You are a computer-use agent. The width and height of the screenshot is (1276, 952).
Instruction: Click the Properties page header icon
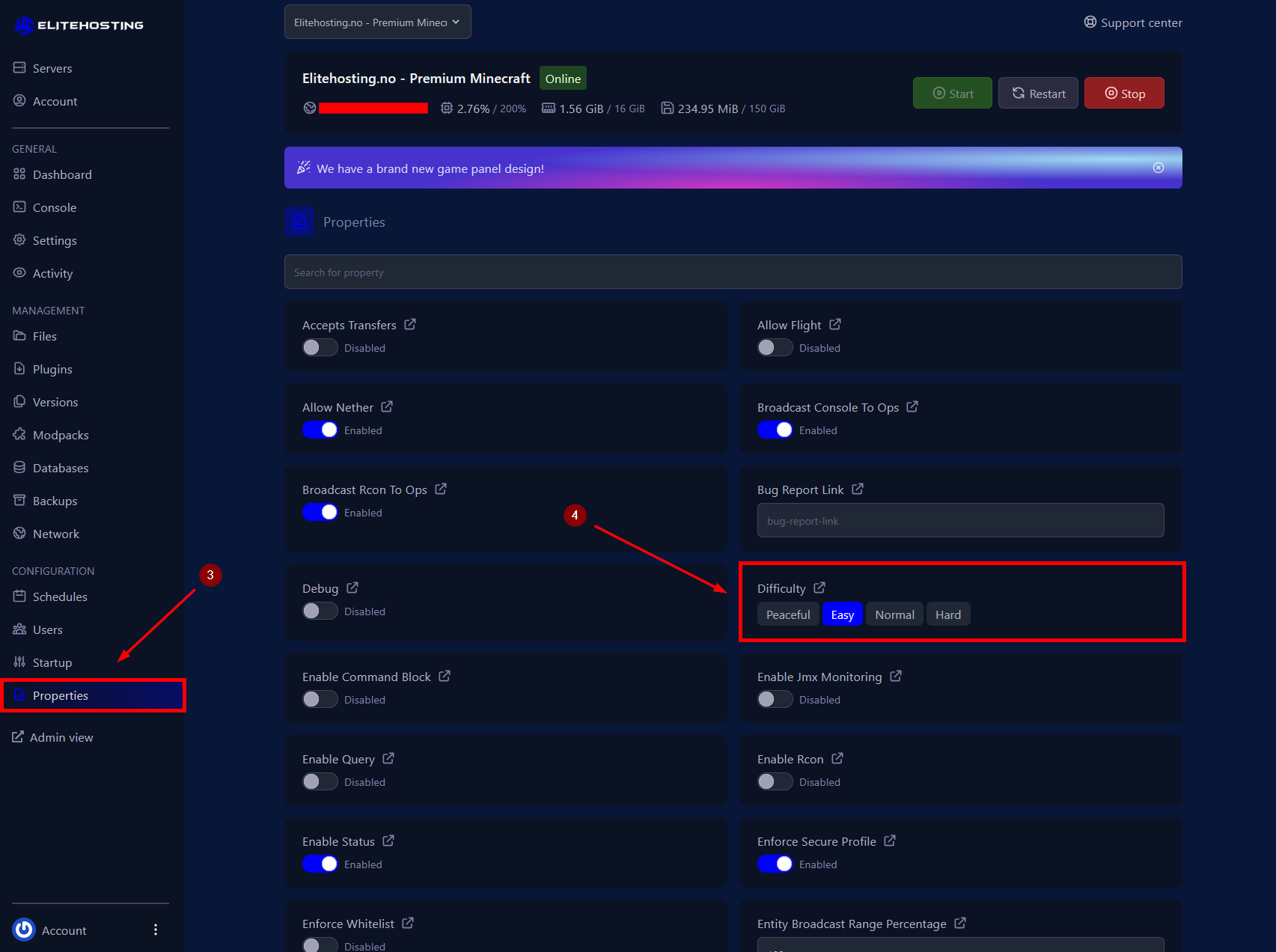(299, 222)
